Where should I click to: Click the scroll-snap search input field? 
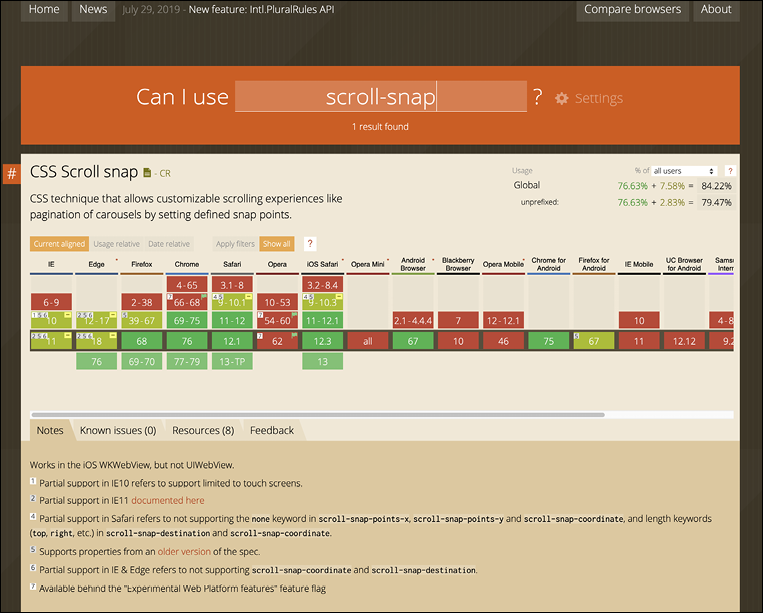[x=380, y=97]
